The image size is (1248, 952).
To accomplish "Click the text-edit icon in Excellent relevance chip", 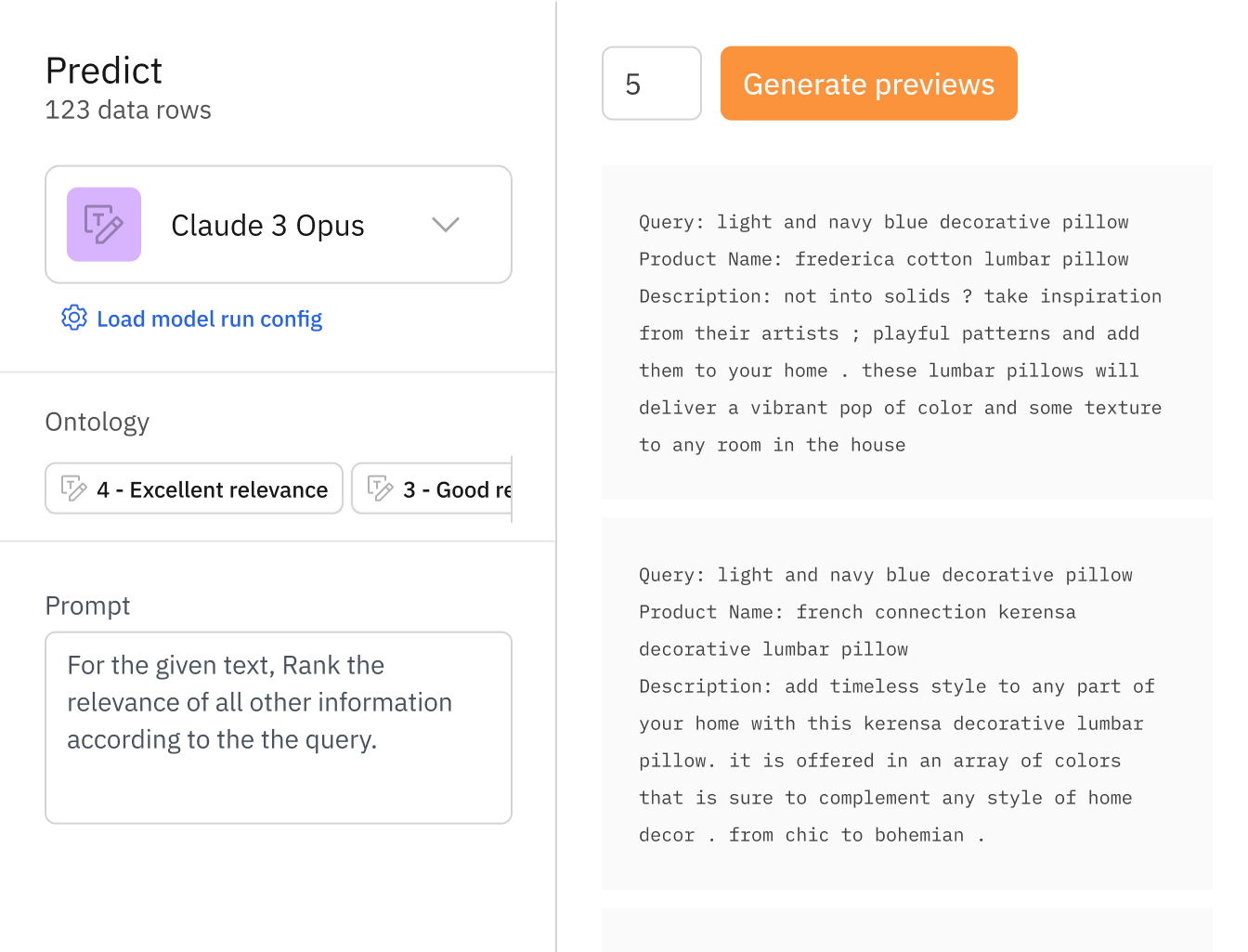I will point(73,489).
